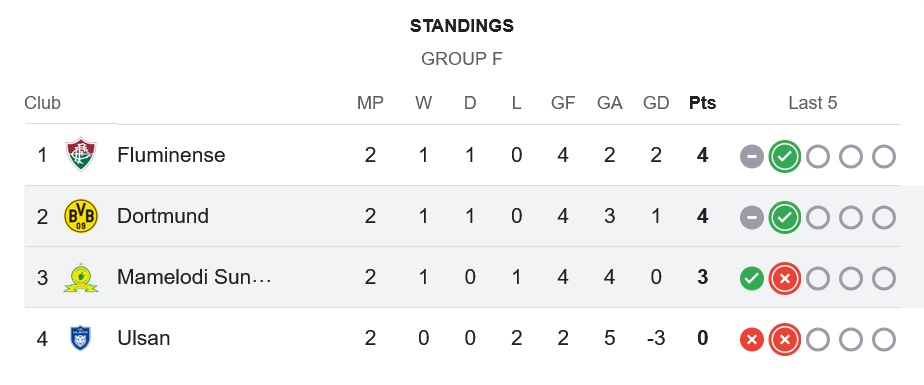Open Mamelodi Sundowns' latest loss icon
This screenshot has width=924, height=385.
point(785,279)
